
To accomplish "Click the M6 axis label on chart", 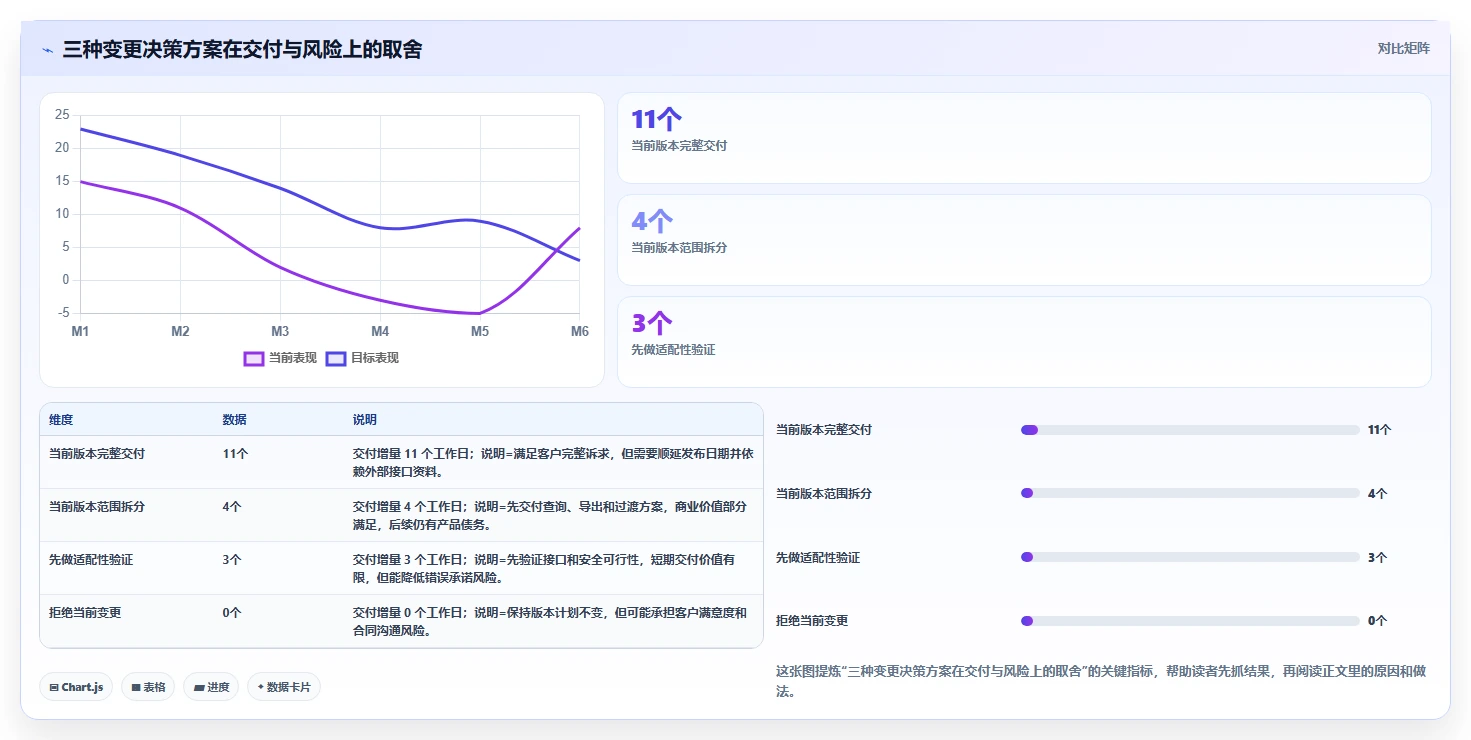I will (x=579, y=331).
